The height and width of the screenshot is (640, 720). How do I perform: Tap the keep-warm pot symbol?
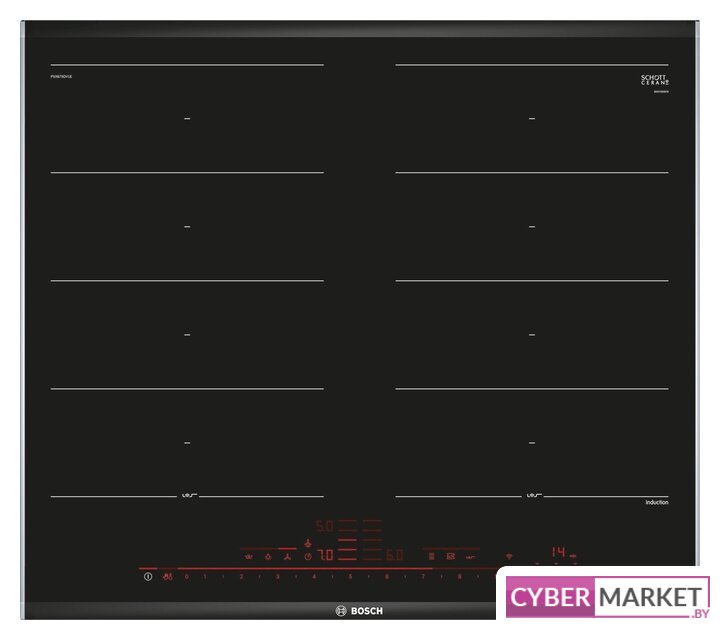coord(249,556)
